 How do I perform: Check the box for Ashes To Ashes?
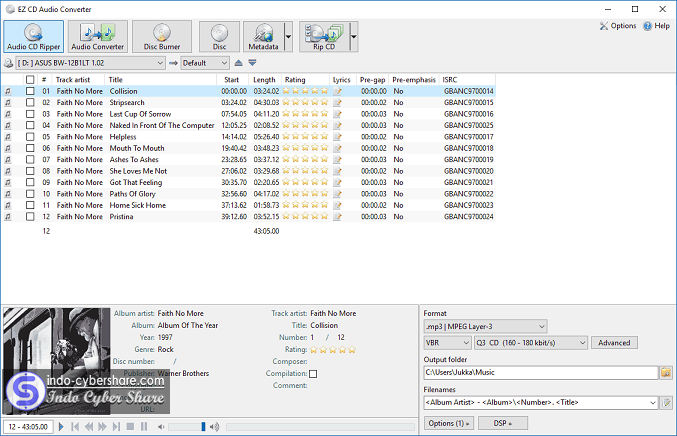pyautogui.click(x=30, y=159)
